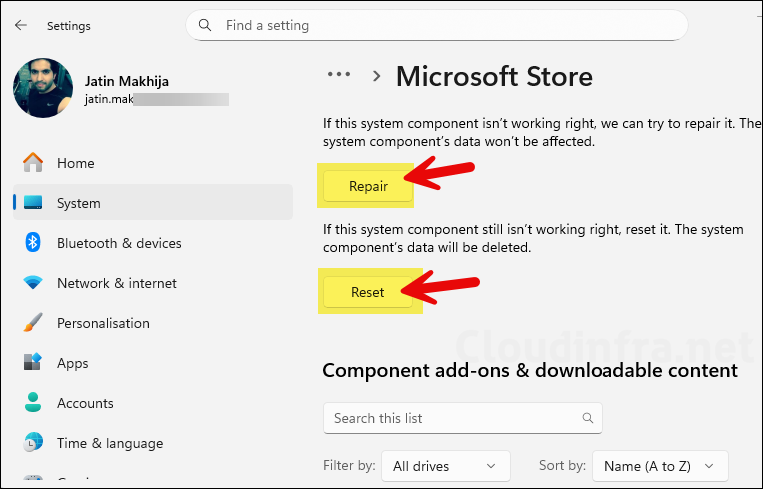Image resolution: width=763 pixels, height=489 pixels.
Task: Open Personalisation settings
Action: point(153,323)
